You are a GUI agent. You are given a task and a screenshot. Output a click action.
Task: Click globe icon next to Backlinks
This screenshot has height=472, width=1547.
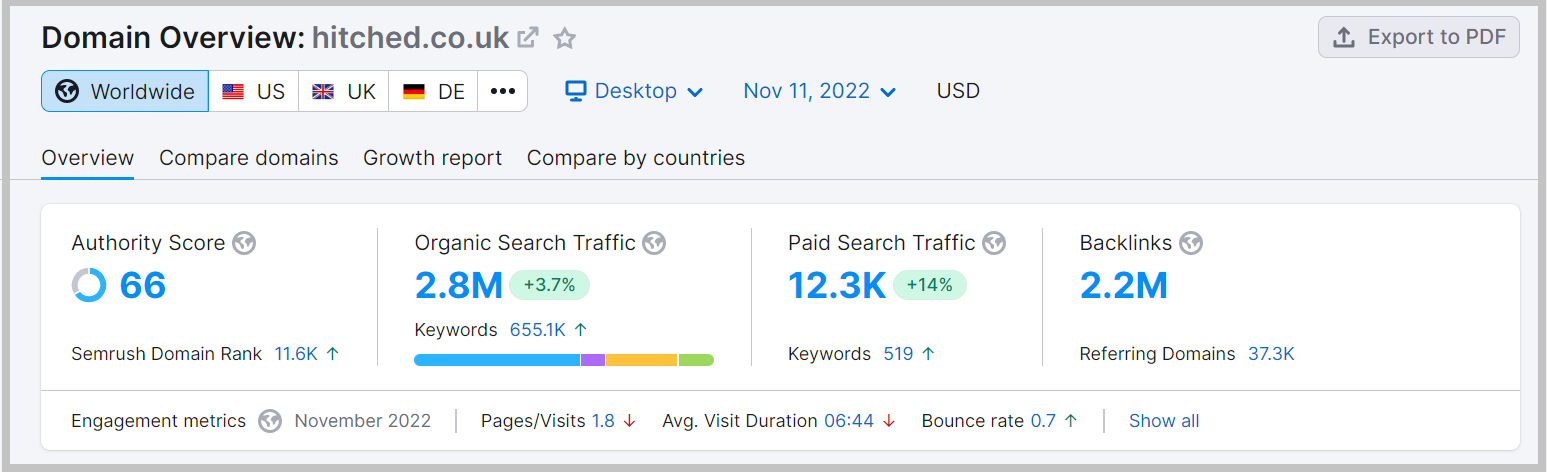tap(1191, 243)
